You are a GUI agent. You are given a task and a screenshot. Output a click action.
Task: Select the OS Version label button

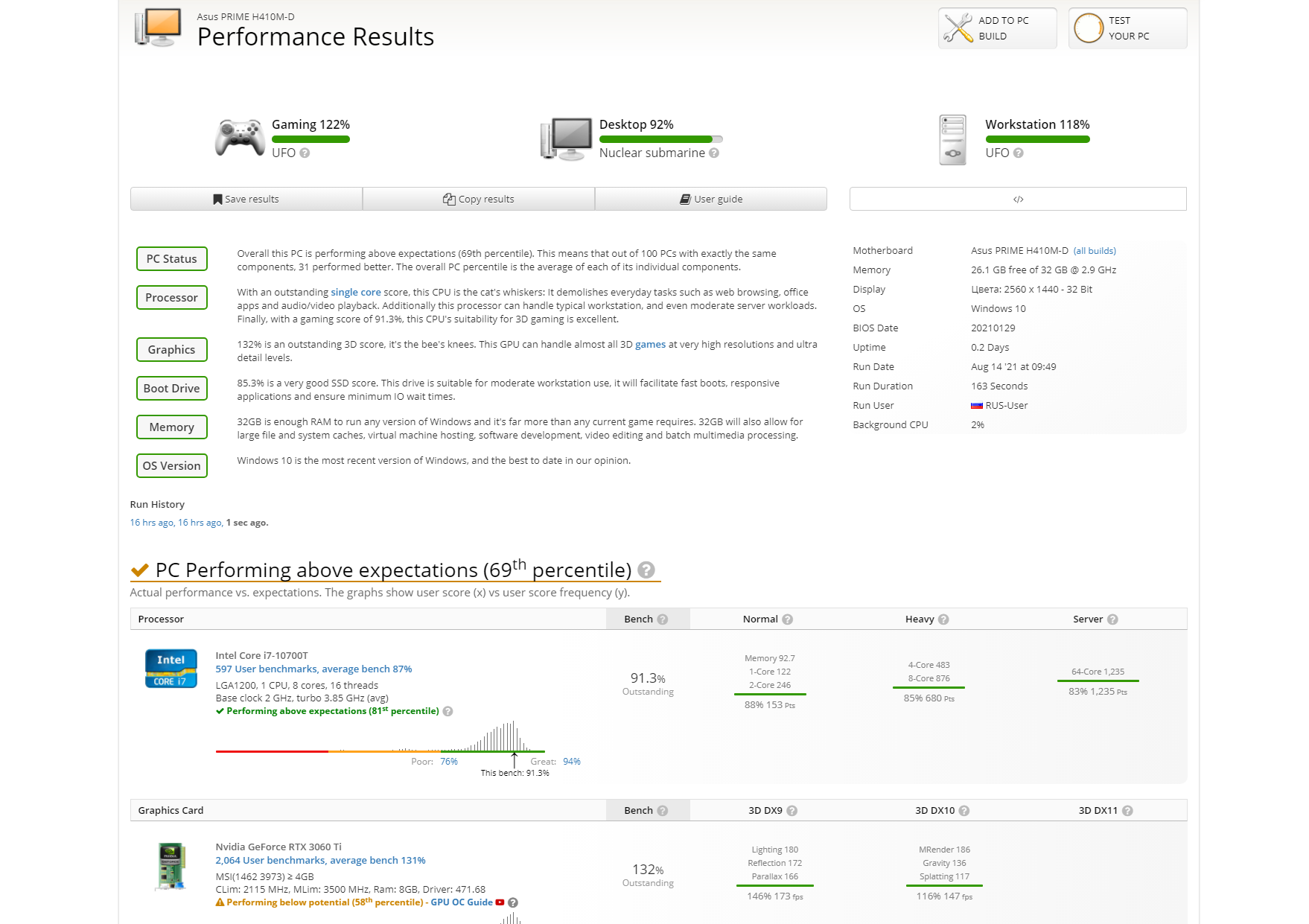pos(172,466)
